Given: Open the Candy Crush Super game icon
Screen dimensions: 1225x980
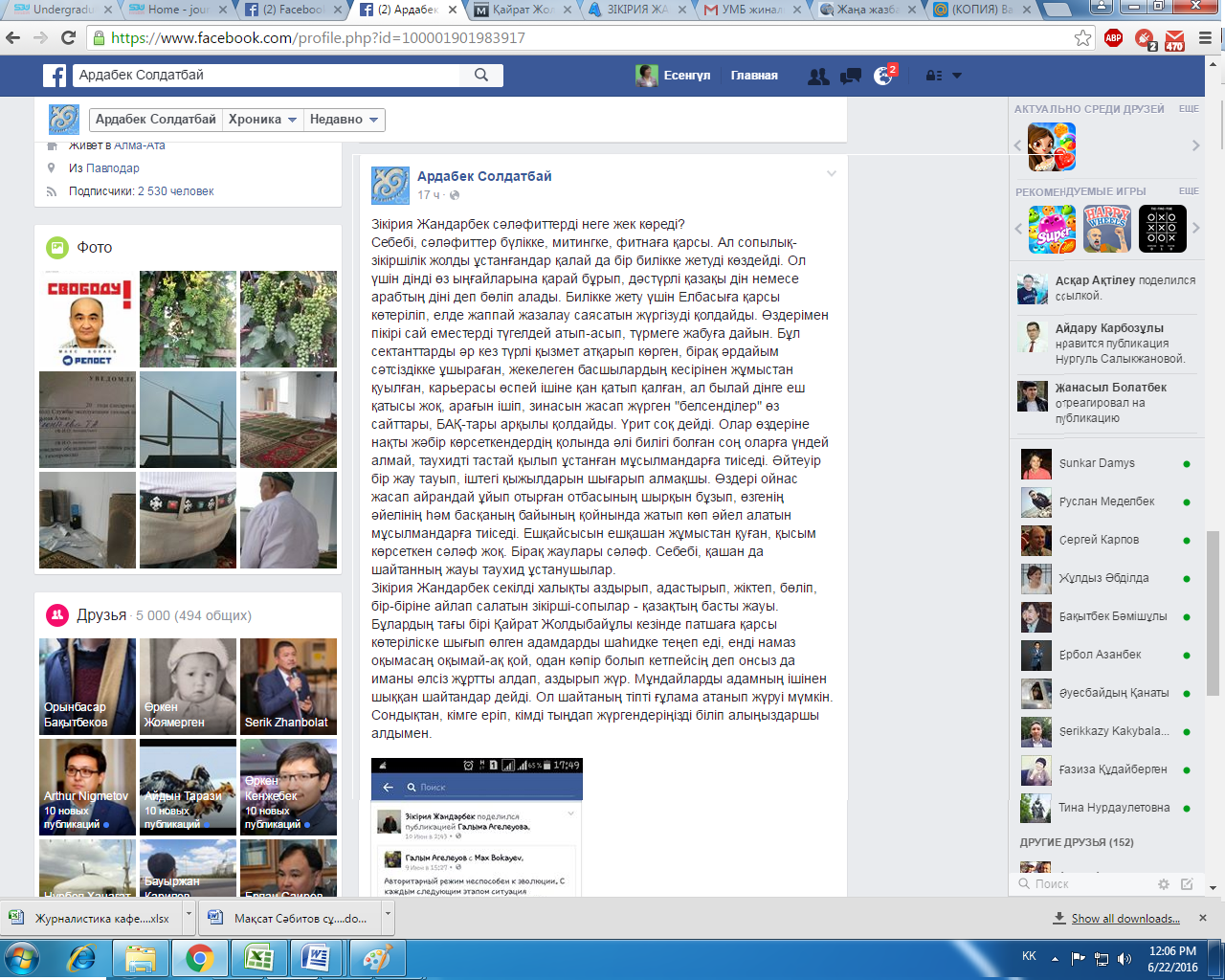Looking at the screenshot, I should click(x=1052, y=229).
